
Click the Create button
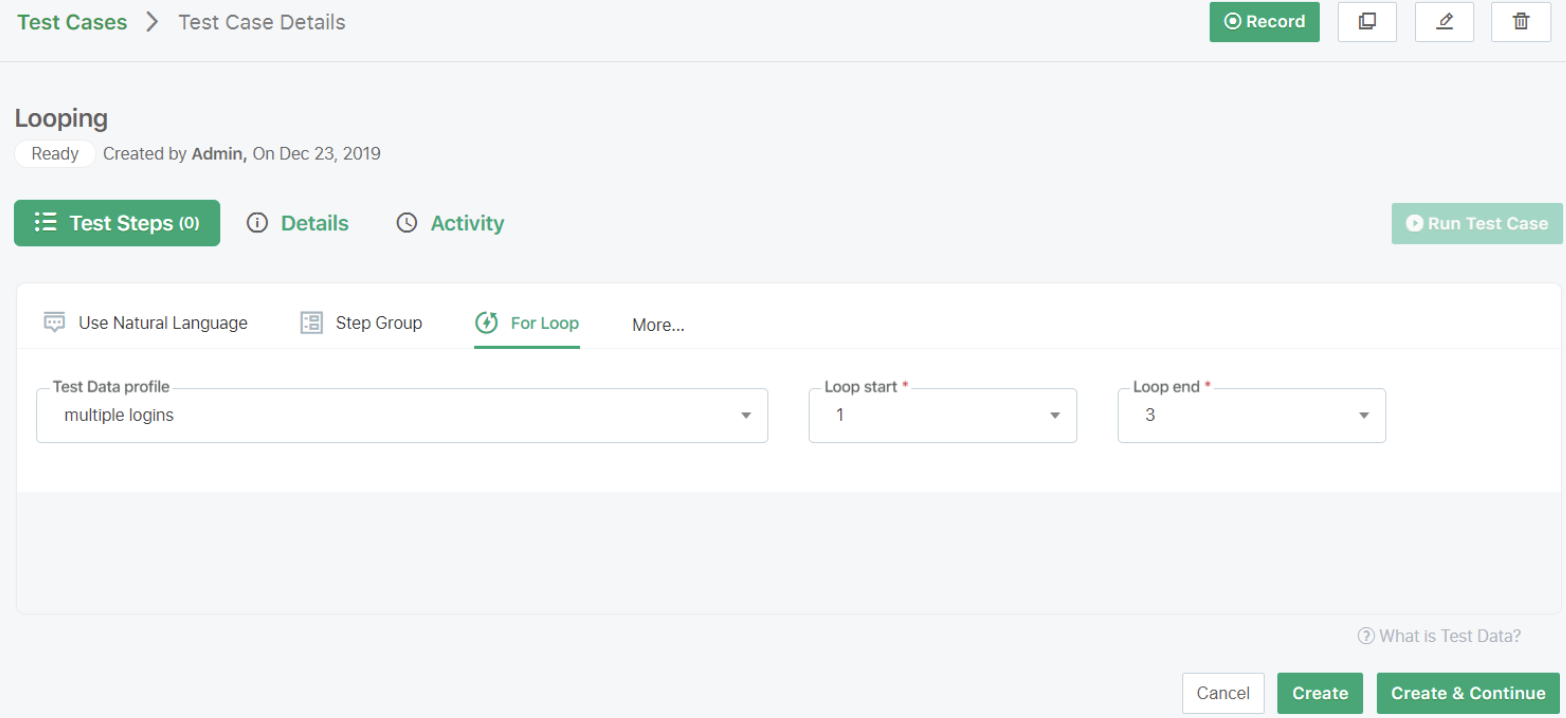click(x=1319, y=693)
